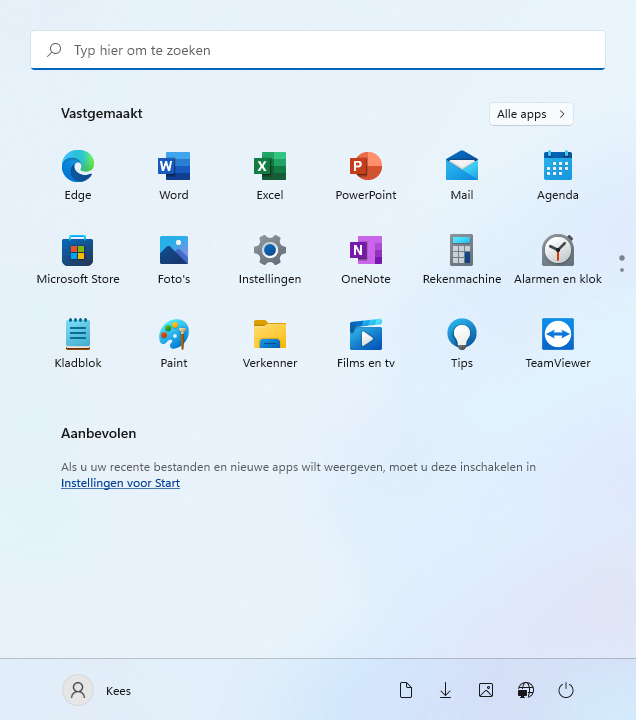636x720 pixels.
Task: Go to the next pinned apps page dot
Action: click(x=622, y=270)
